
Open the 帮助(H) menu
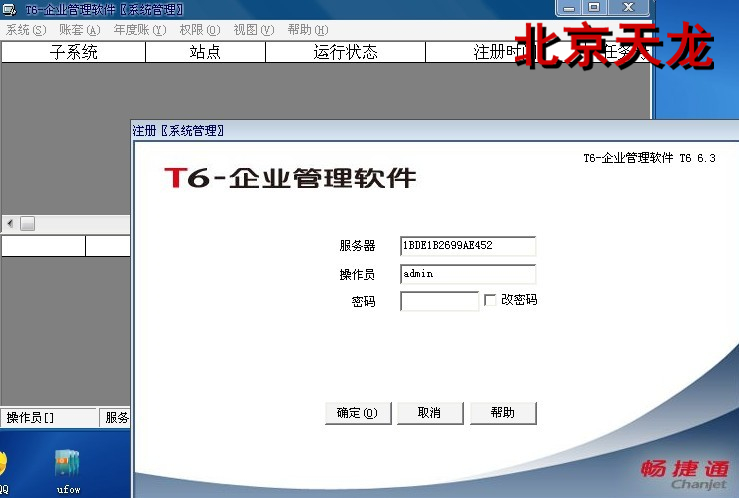point(308,30)
